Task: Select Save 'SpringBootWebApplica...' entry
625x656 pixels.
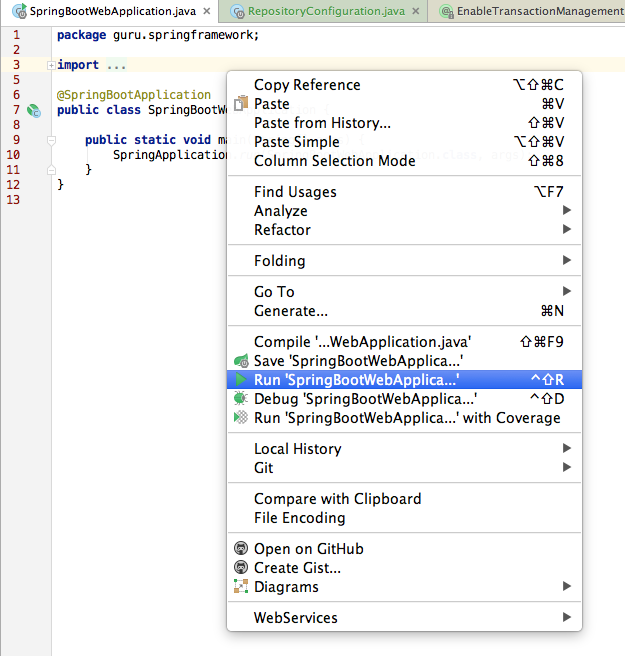Action: pyautogui.click(x=404, y=361)
